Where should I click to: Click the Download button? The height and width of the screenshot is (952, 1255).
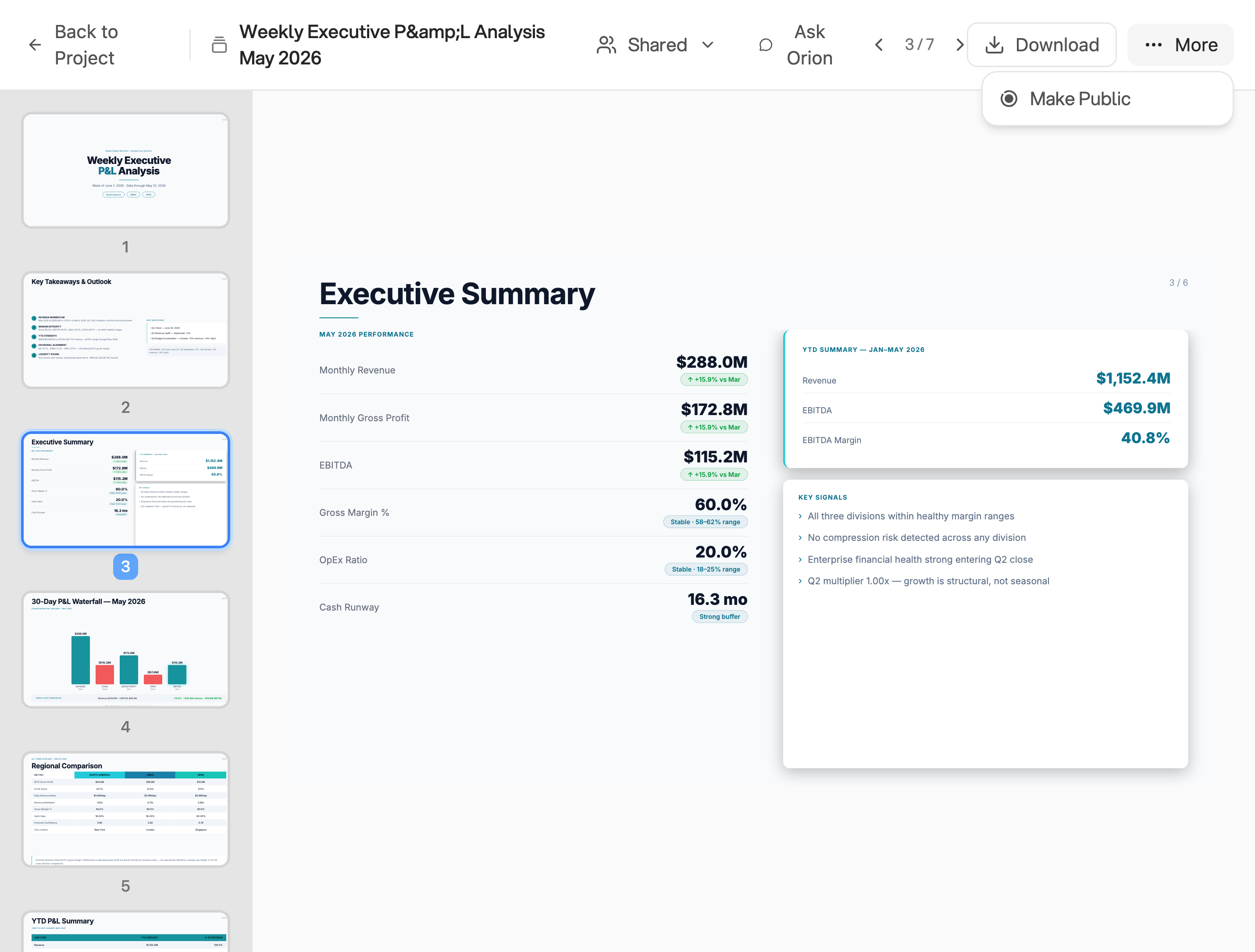coord(1042,45)
